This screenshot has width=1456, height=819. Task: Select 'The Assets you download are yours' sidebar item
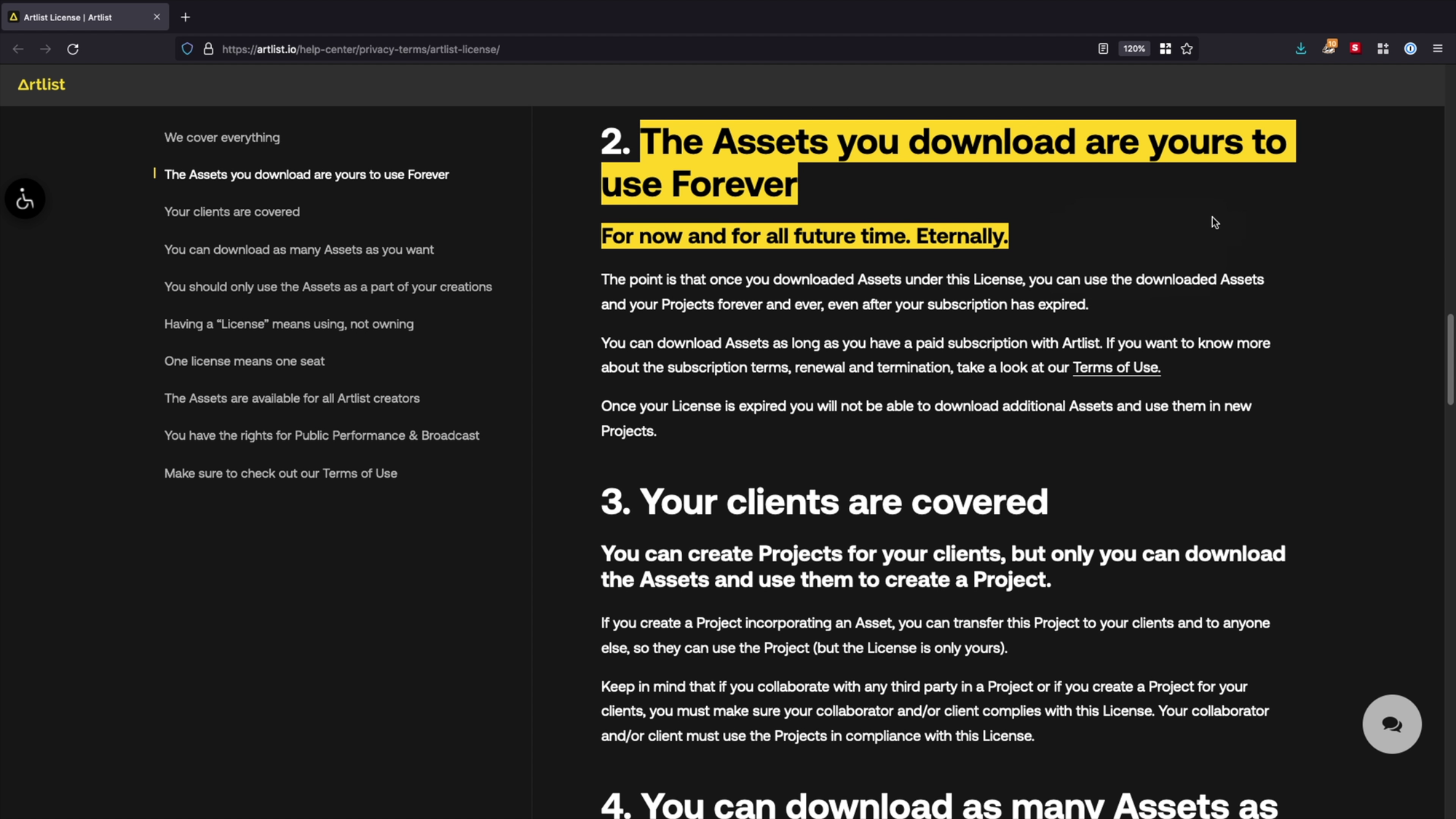306,175
